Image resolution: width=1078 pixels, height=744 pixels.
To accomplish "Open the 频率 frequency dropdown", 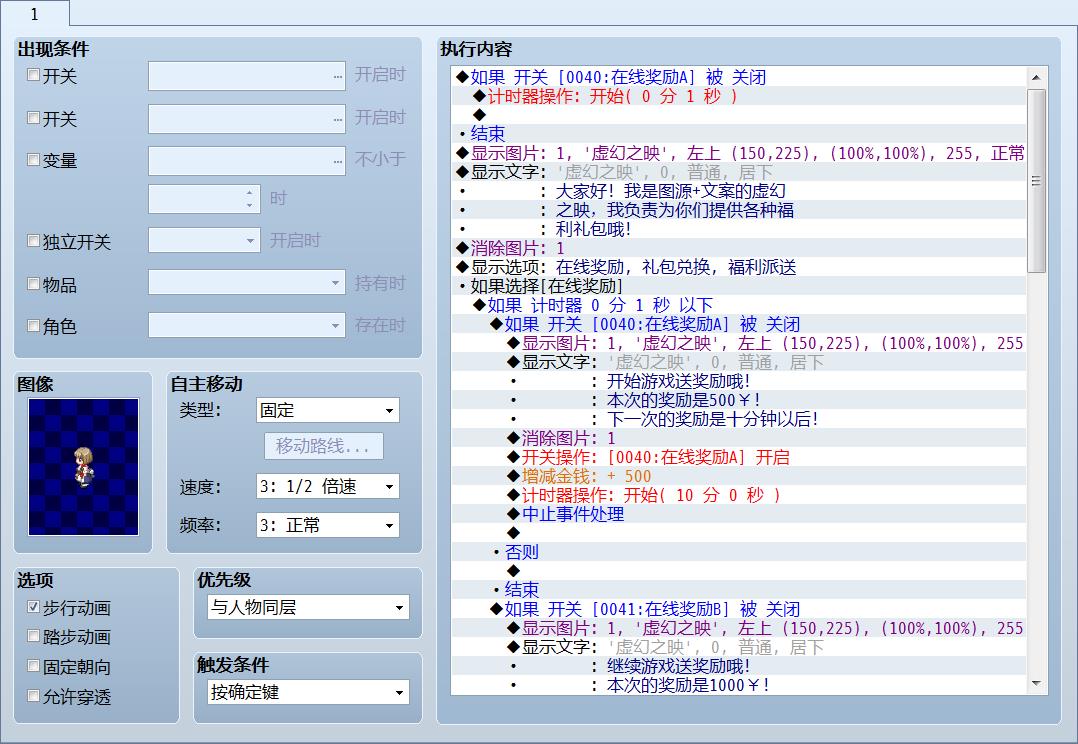I will [327, 525].
